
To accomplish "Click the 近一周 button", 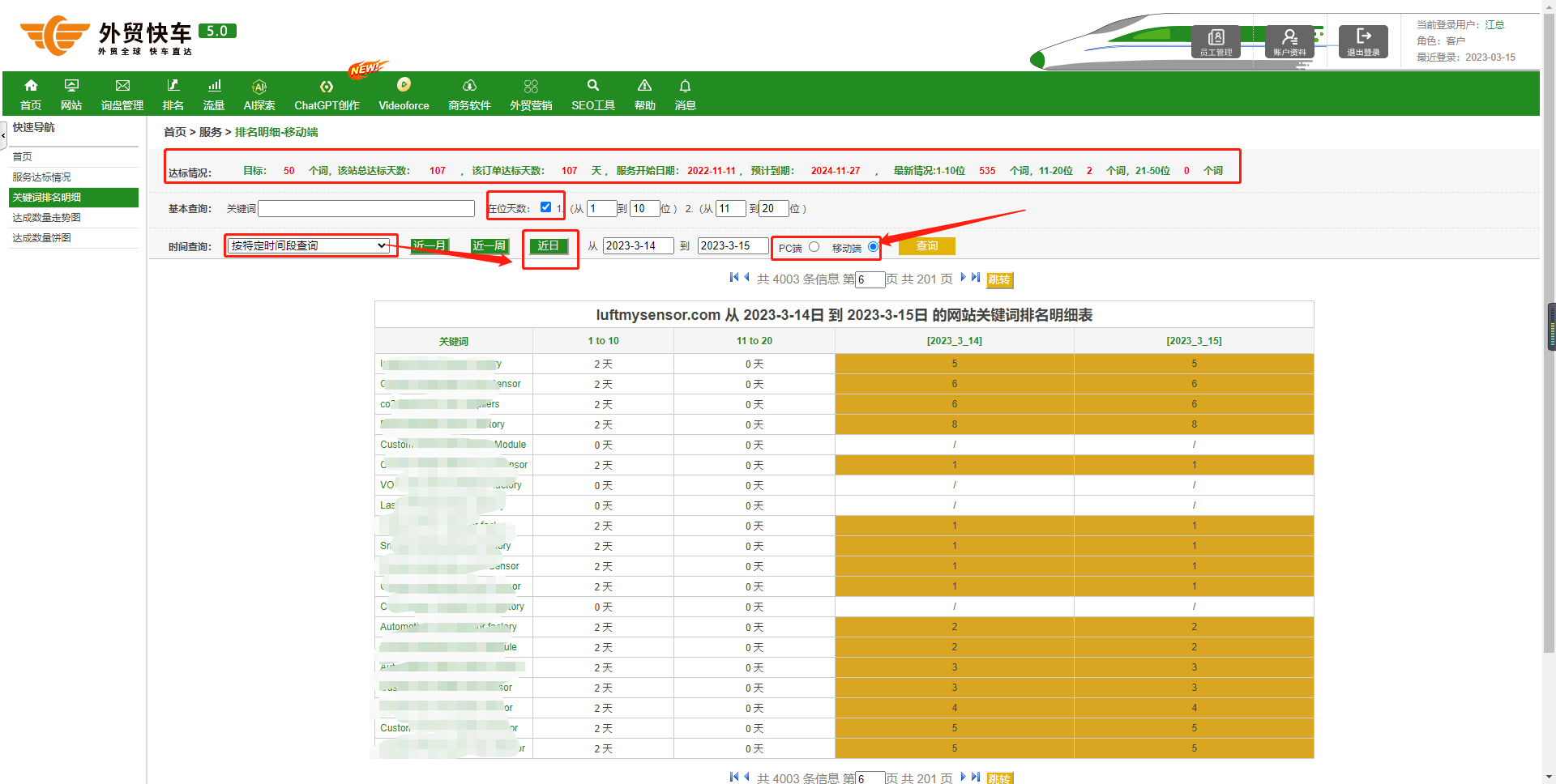I will point(489,245).
